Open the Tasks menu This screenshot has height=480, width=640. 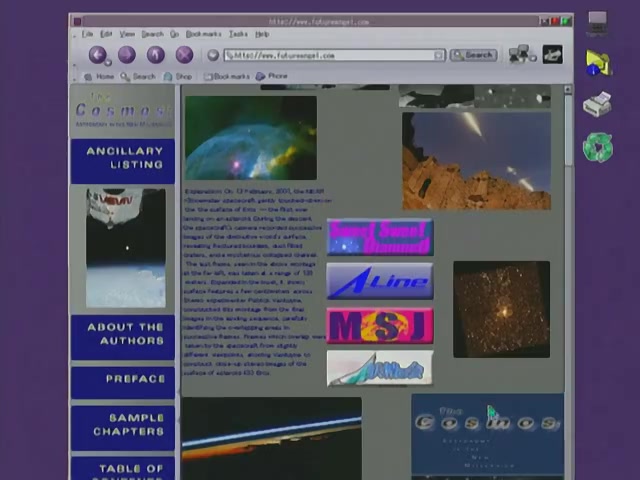(x=238, y=34)
